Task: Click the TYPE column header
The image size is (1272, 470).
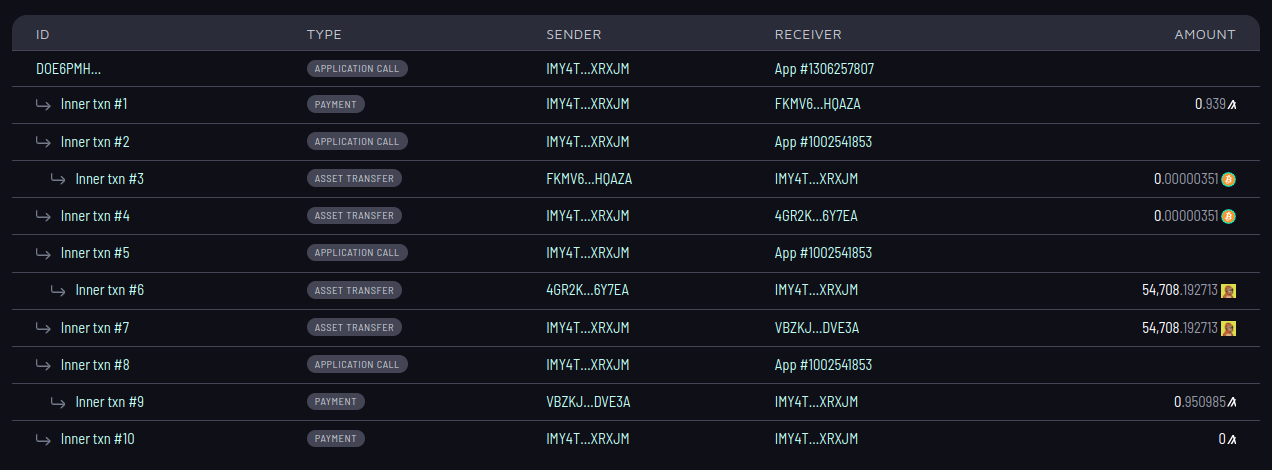Action: click(324, 34)
